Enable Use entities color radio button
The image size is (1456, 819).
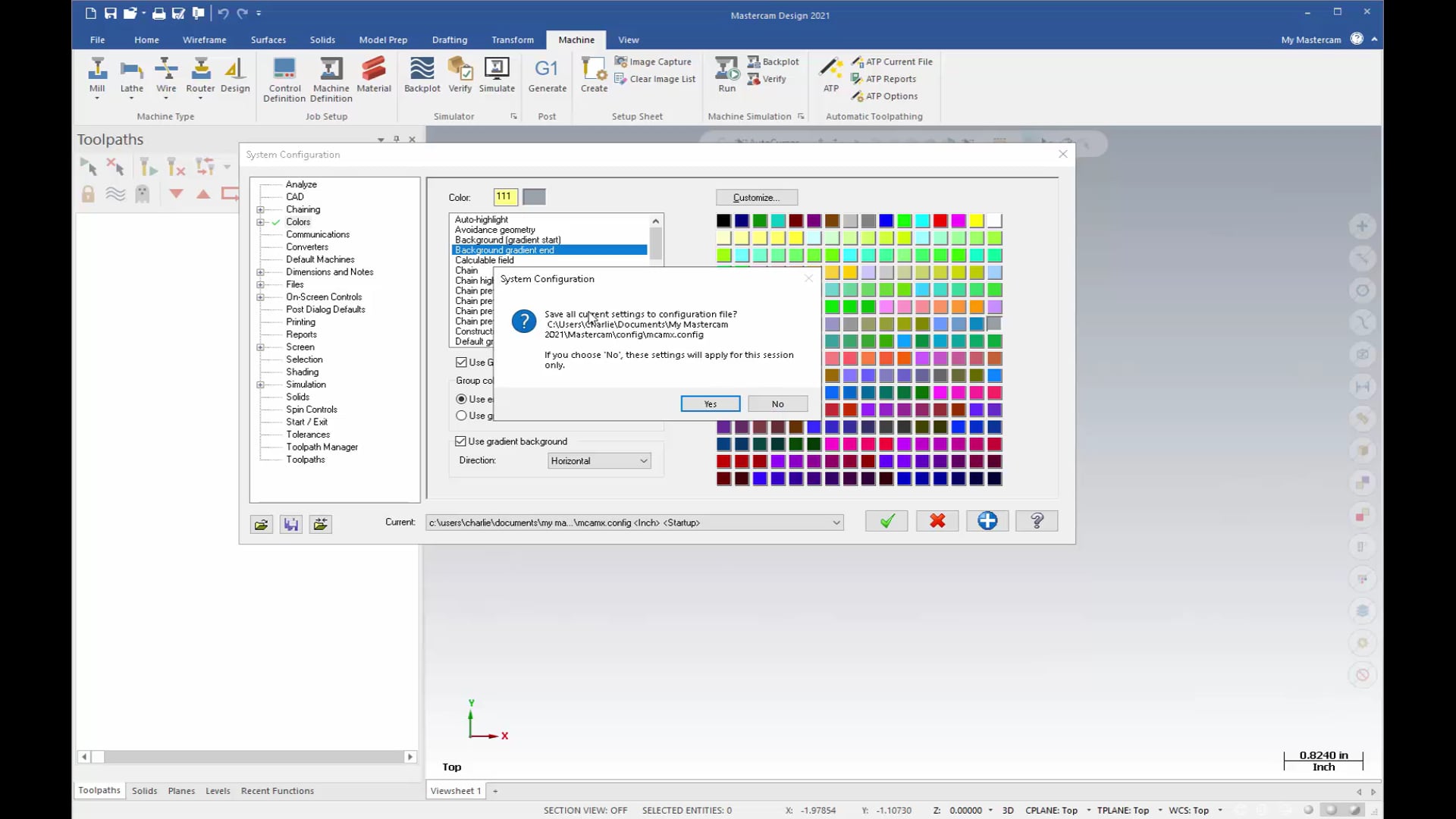tap(462, 399)
